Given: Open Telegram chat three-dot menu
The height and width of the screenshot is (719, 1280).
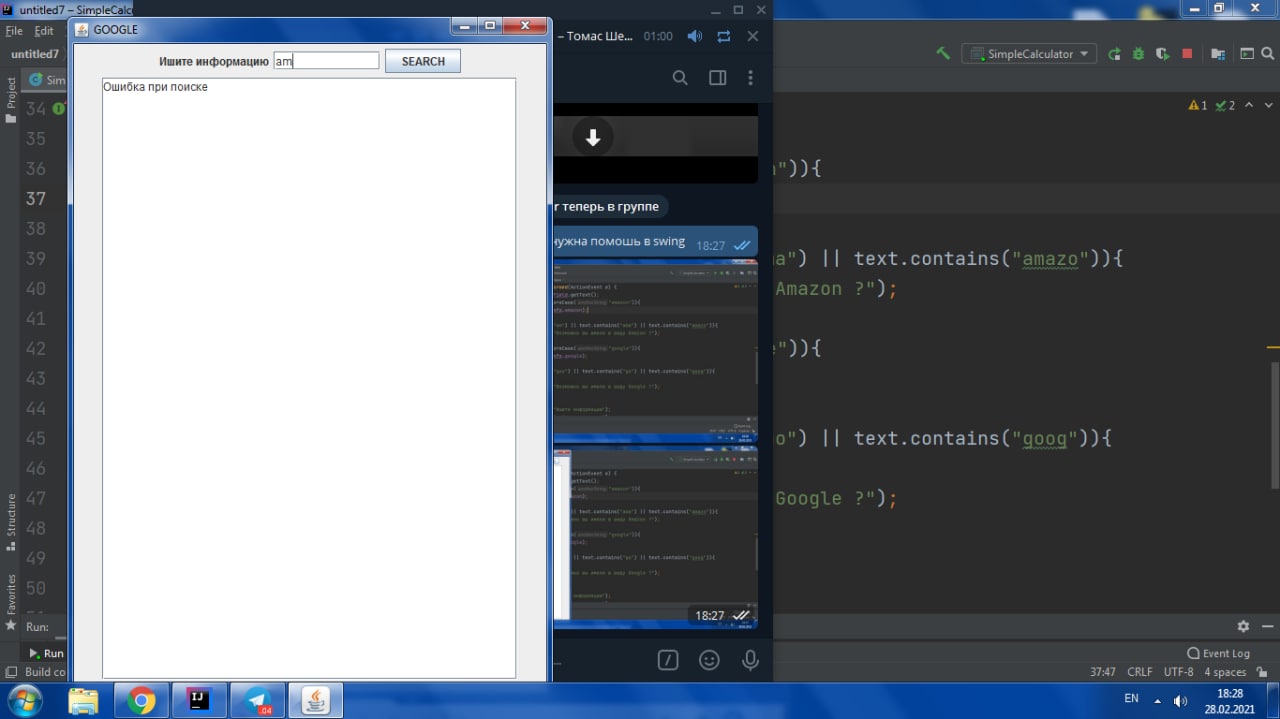Looking at the screenshot, I should click(750, 78).
